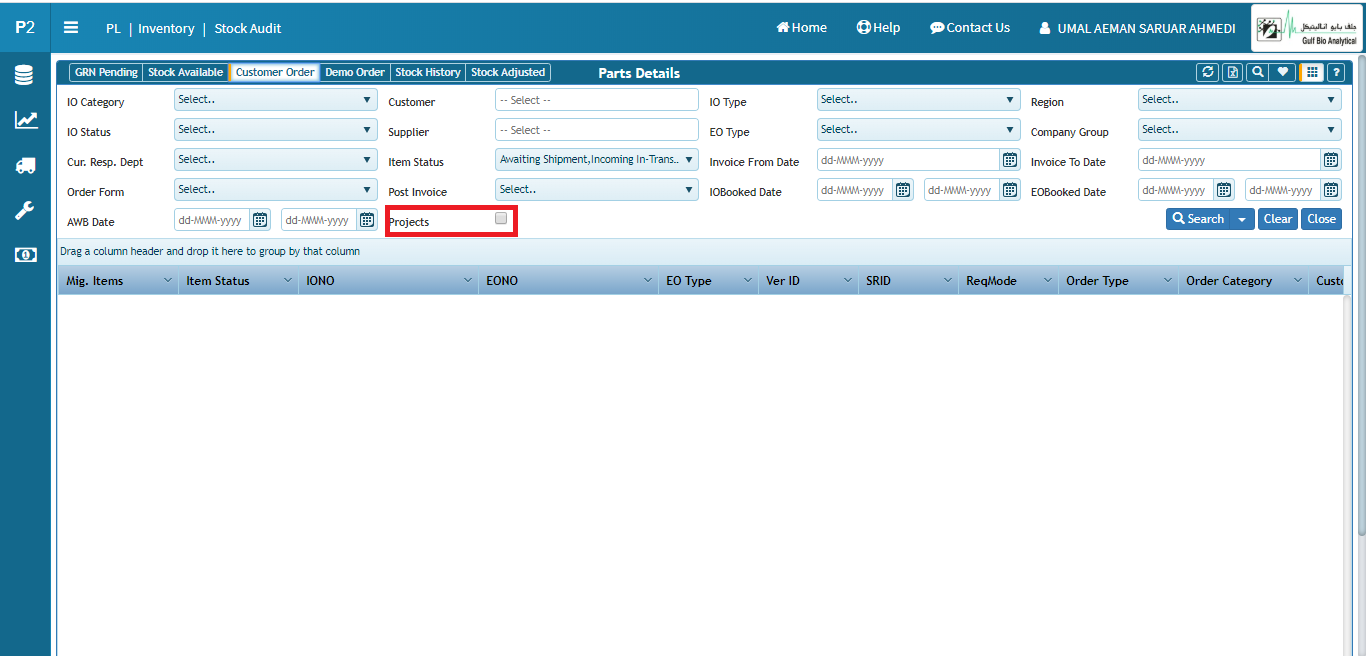Click the P2 application logo
Screen dimensions: 1366x656
[25, 28]
